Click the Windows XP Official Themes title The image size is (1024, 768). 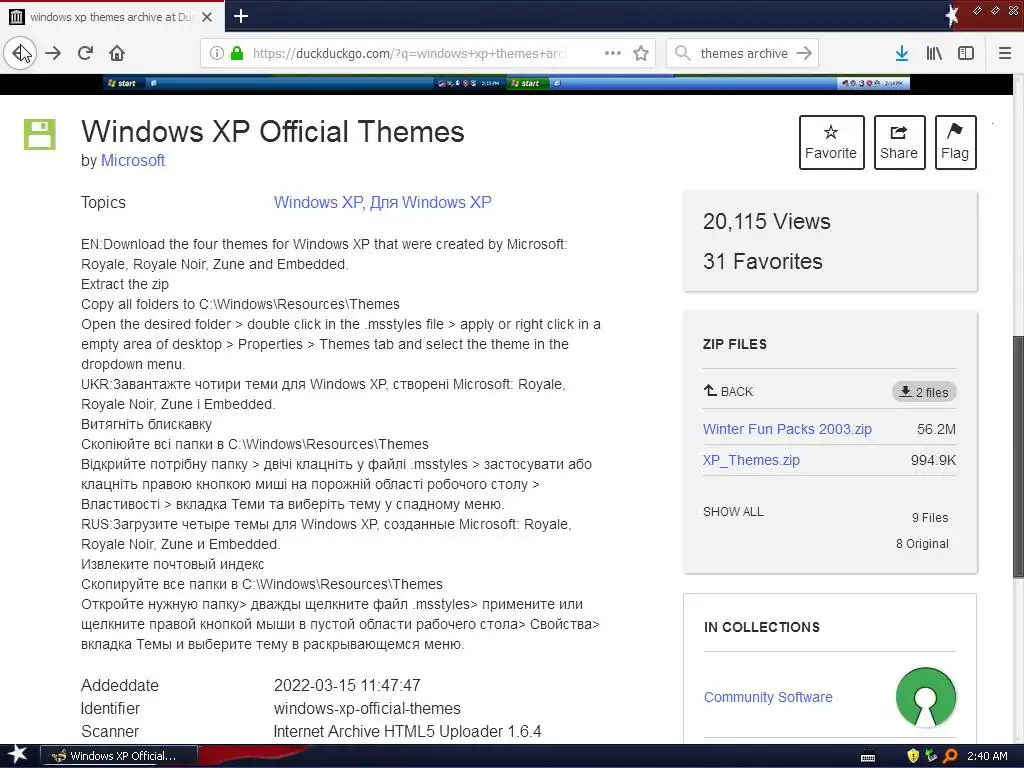272,131
